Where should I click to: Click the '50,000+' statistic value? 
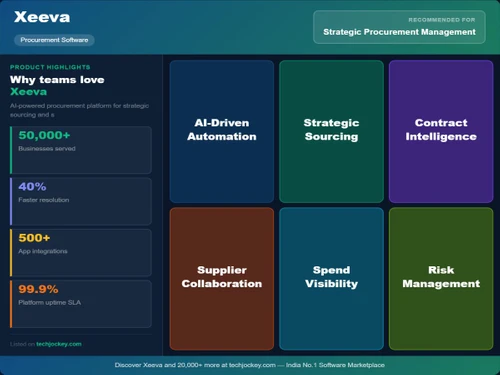point(44,135)
